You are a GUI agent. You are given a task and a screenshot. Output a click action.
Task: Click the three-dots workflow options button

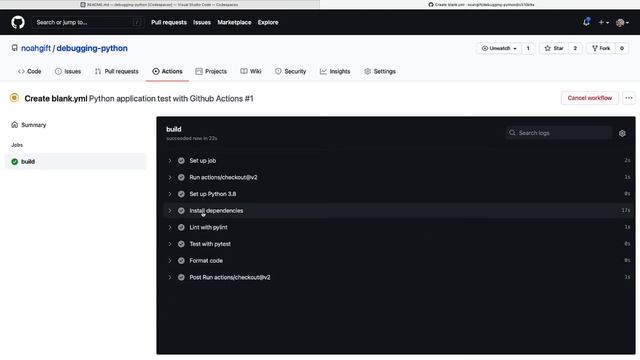point(629,98)
